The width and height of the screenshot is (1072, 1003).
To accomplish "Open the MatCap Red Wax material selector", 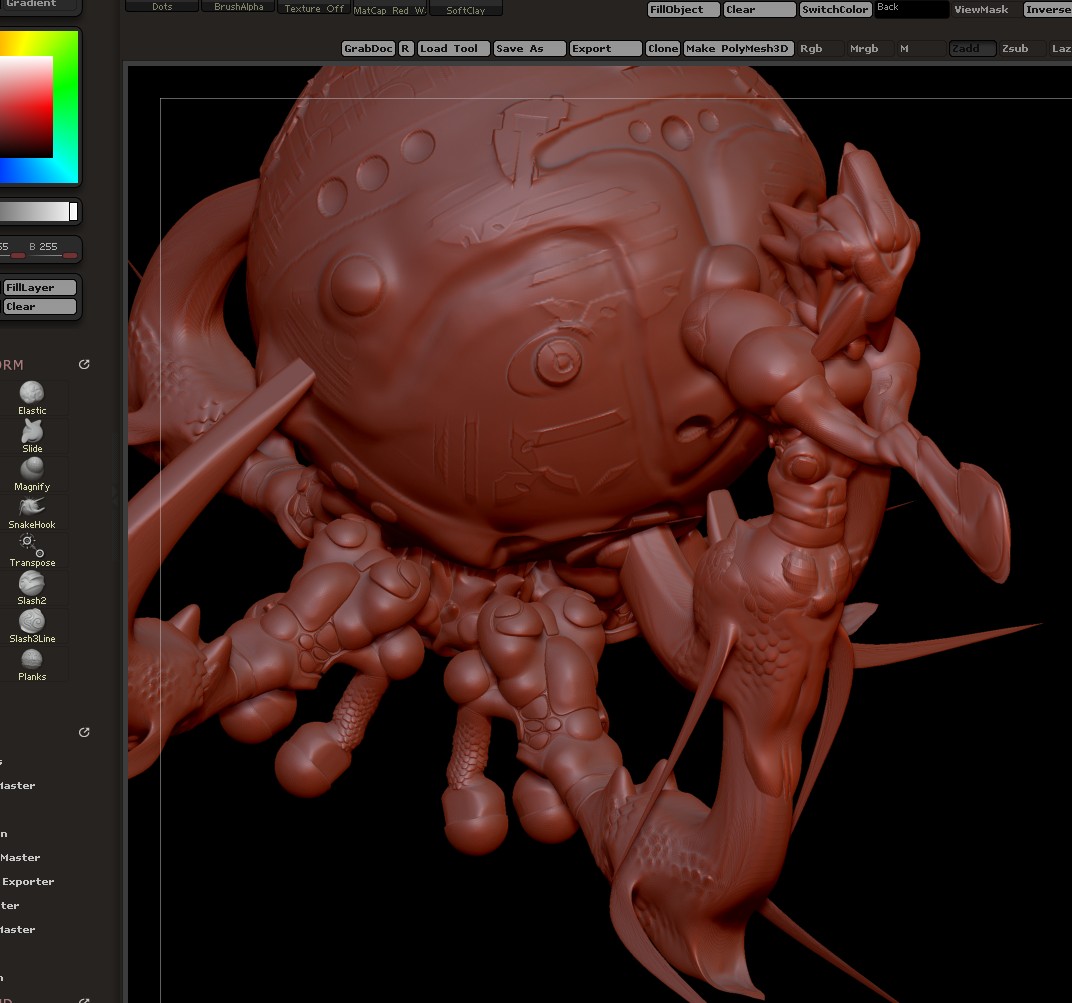I will pyautogui.click(x=390, y=10).
